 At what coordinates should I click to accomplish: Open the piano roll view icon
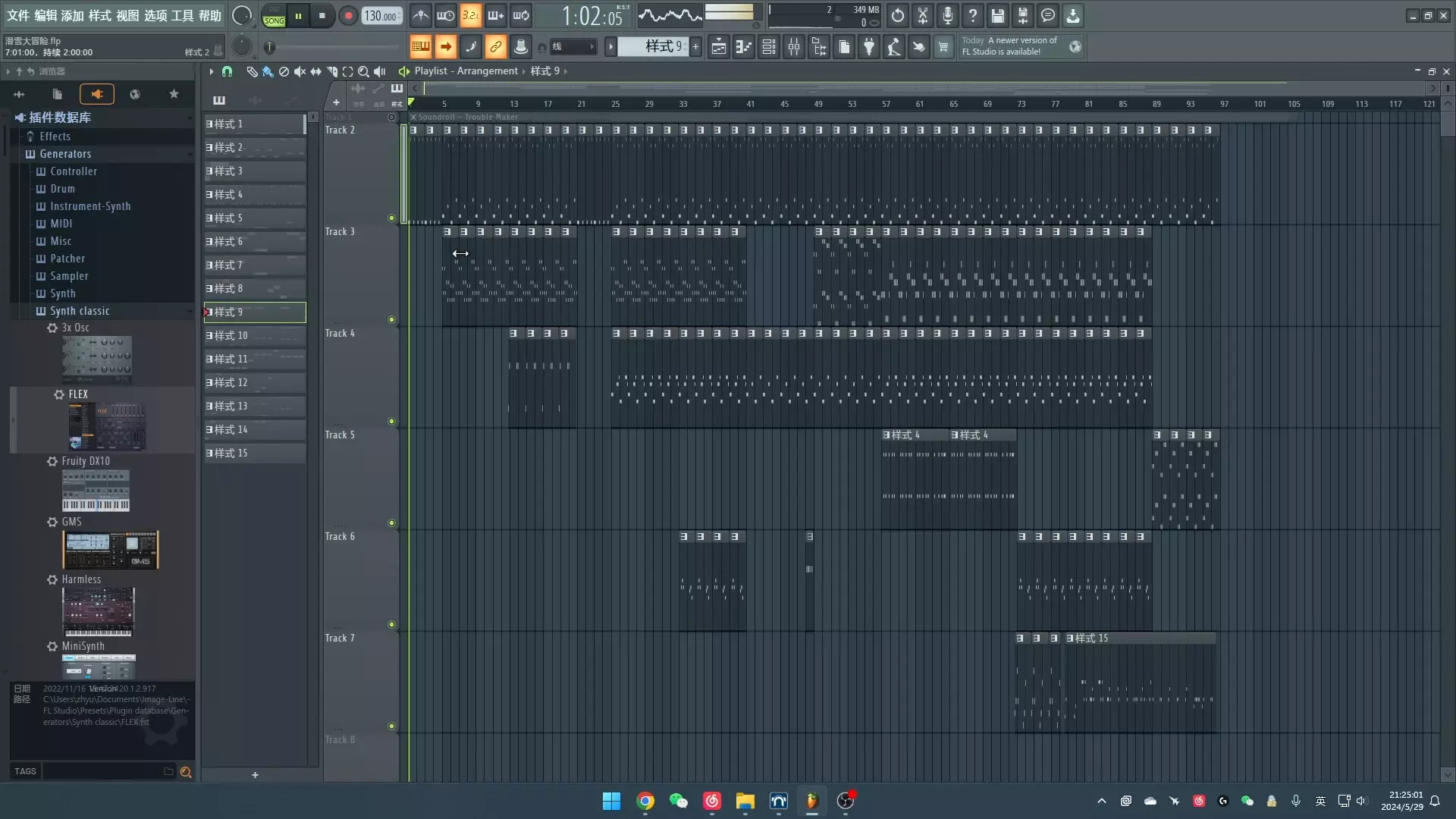click(x=744, y=47)
